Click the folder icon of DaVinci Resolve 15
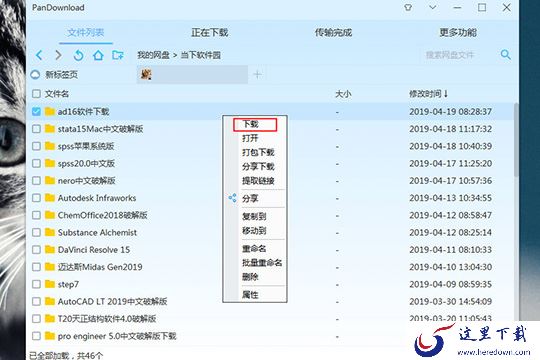This screenshot has width=540, height=360. pos(50,249)
